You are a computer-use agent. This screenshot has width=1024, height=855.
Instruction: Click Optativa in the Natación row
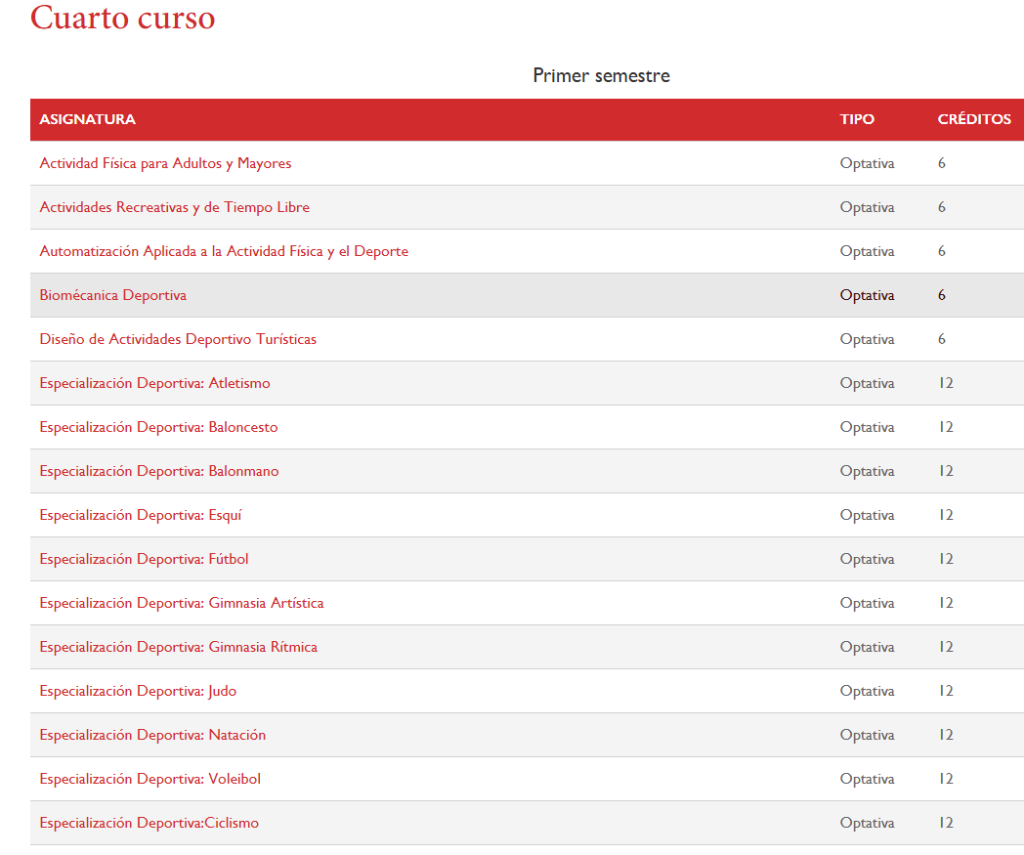click(x=867, y=735)
